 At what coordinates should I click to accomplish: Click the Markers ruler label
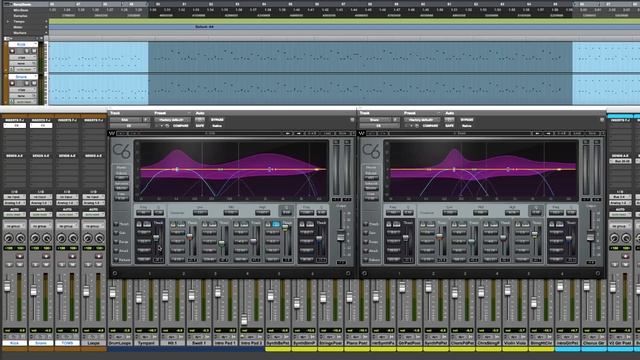coord(20,33)
